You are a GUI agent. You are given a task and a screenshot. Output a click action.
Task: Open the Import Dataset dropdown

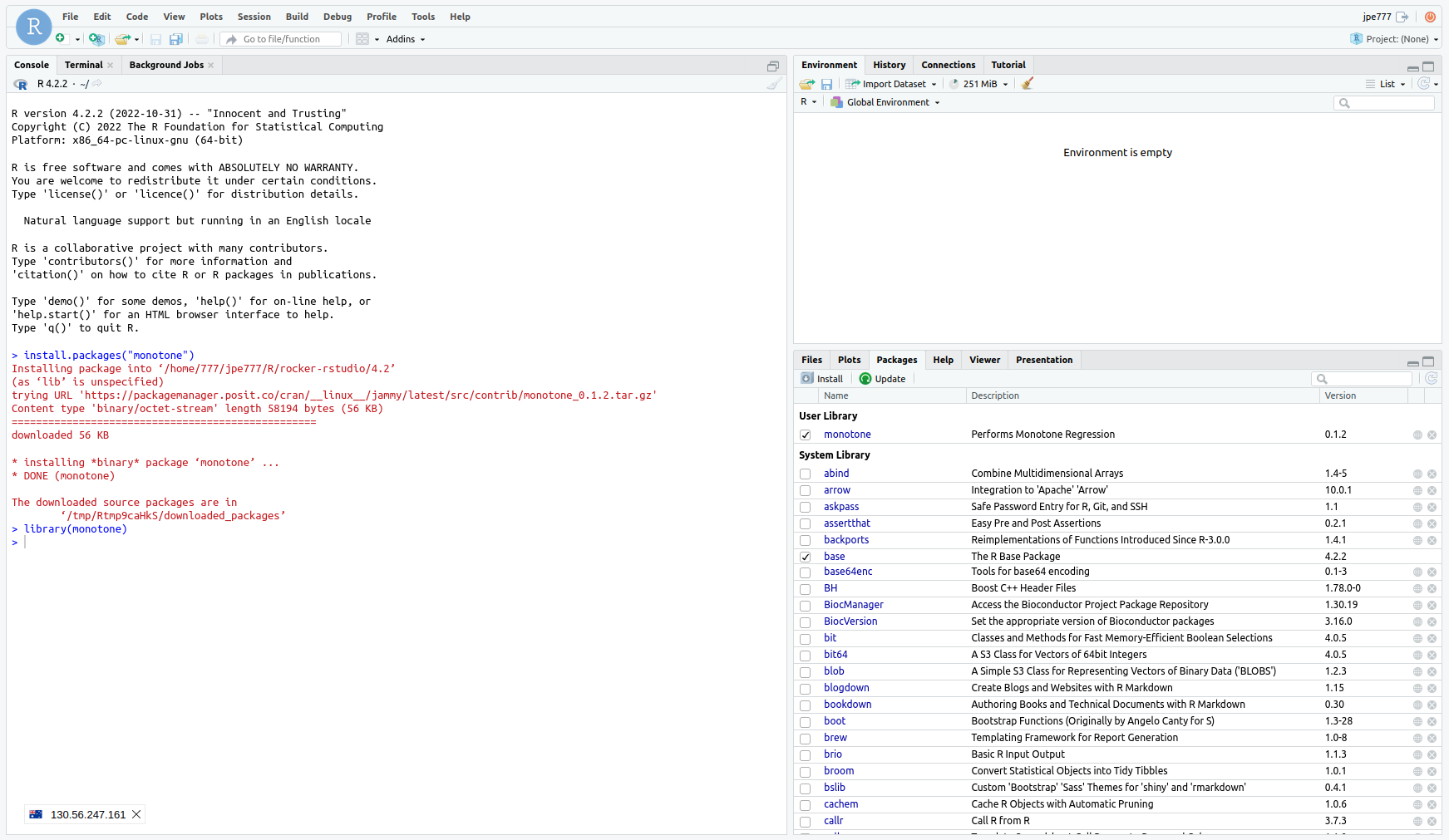click(891, 84)
